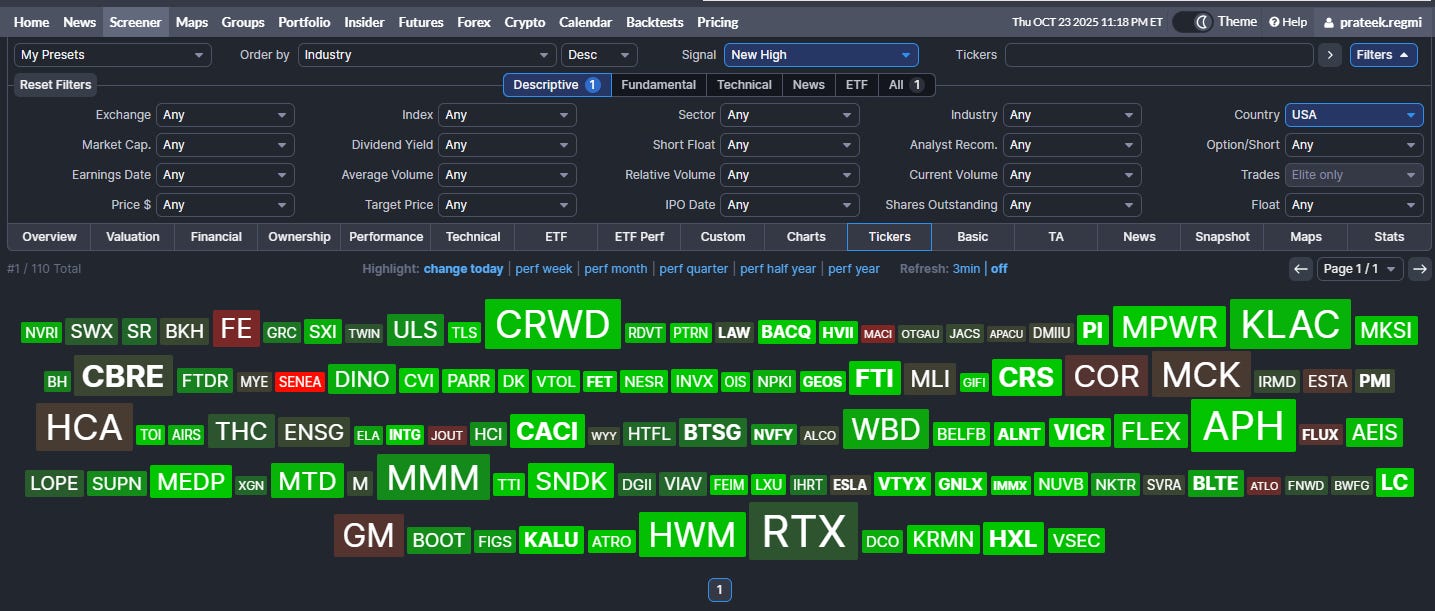Change Desc sort direction dropdown

coord(599,55)
